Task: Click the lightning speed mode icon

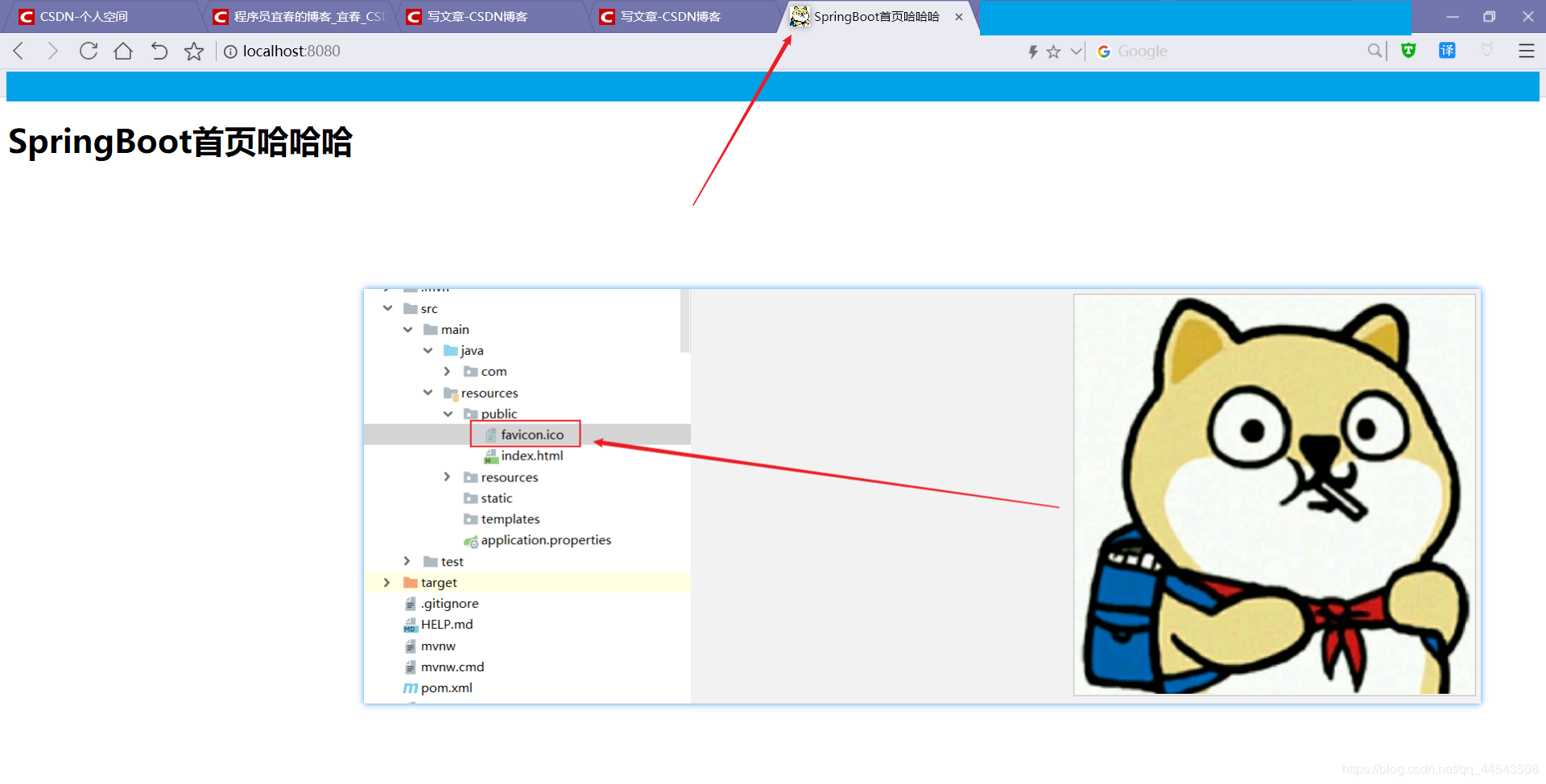Action: coord(1033,52)
